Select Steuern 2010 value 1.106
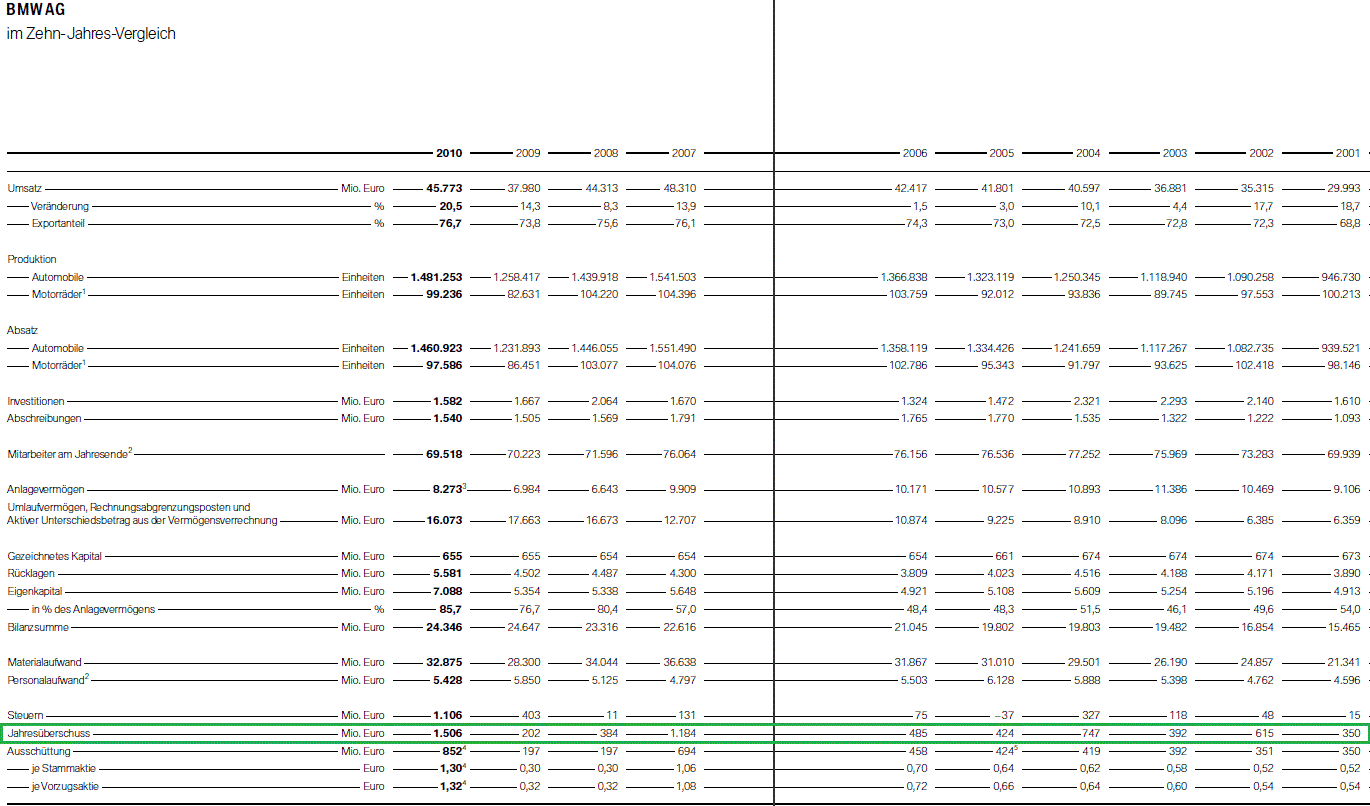1370x806 pixels. click(x=447, y=715)
